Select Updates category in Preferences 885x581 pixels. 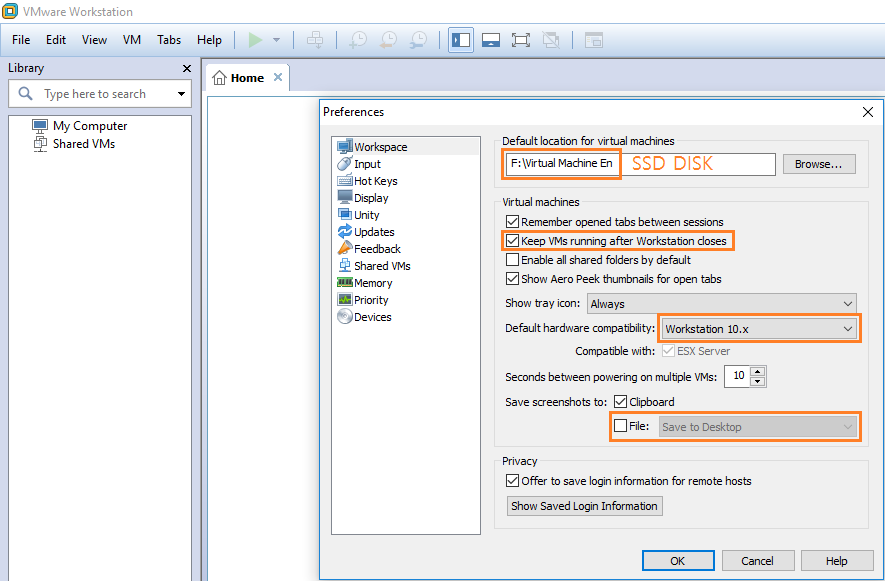[x=366, y=231]
